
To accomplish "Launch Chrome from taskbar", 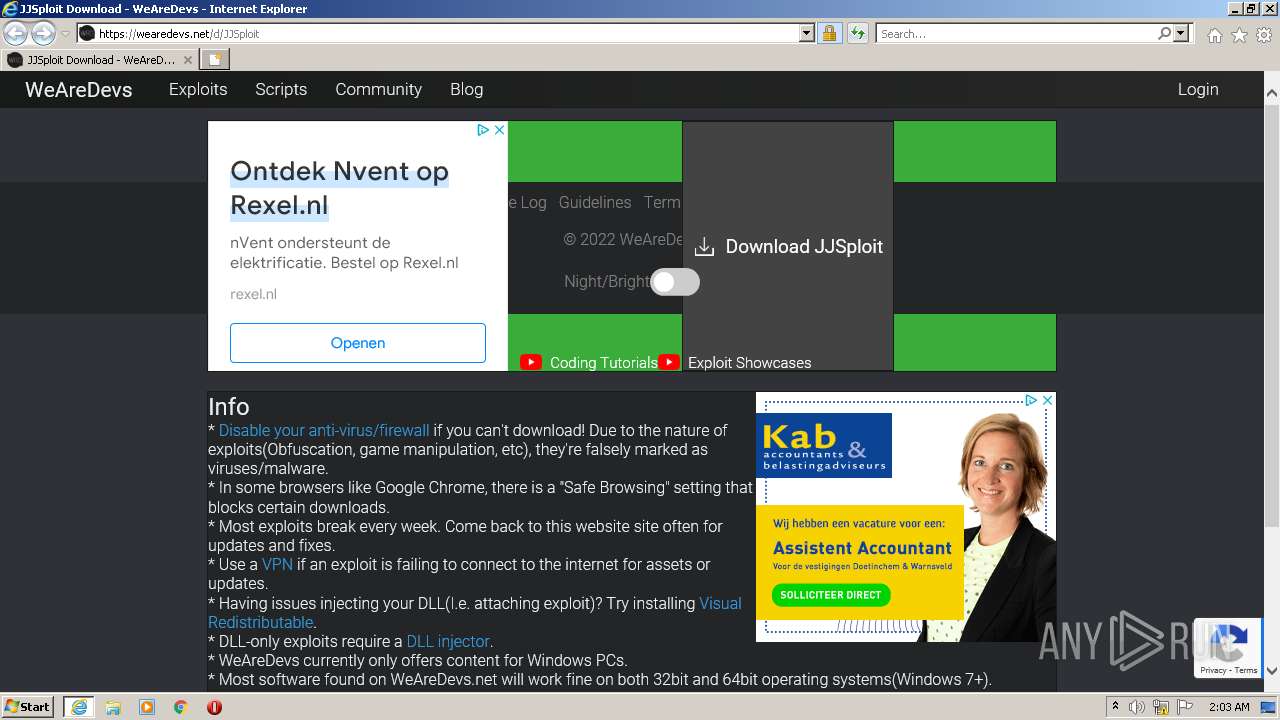I will click(180, 707).
